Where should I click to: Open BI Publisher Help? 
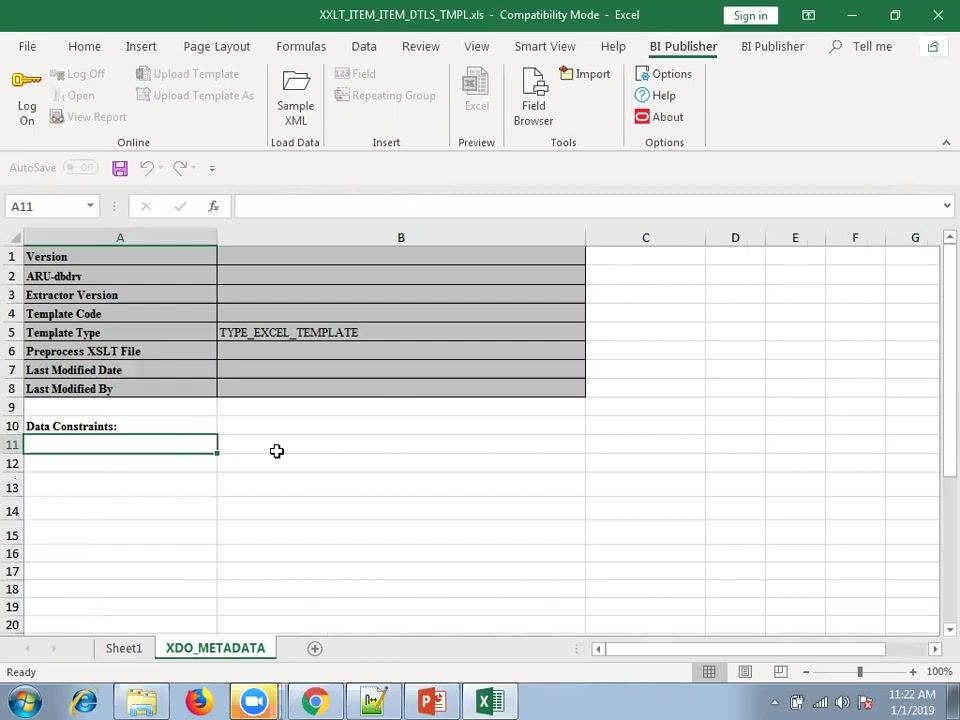(656, 96)
